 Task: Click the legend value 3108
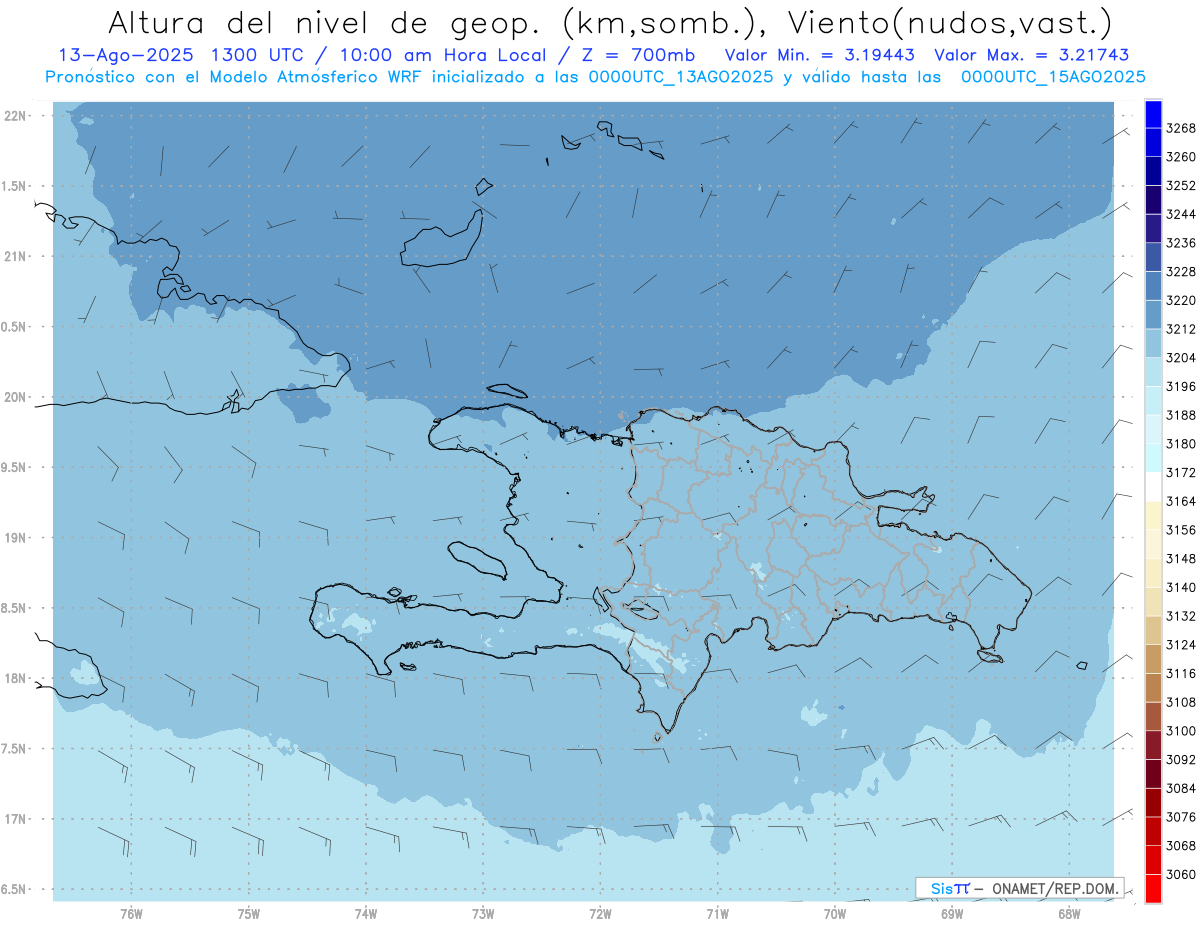(1181, 702)
